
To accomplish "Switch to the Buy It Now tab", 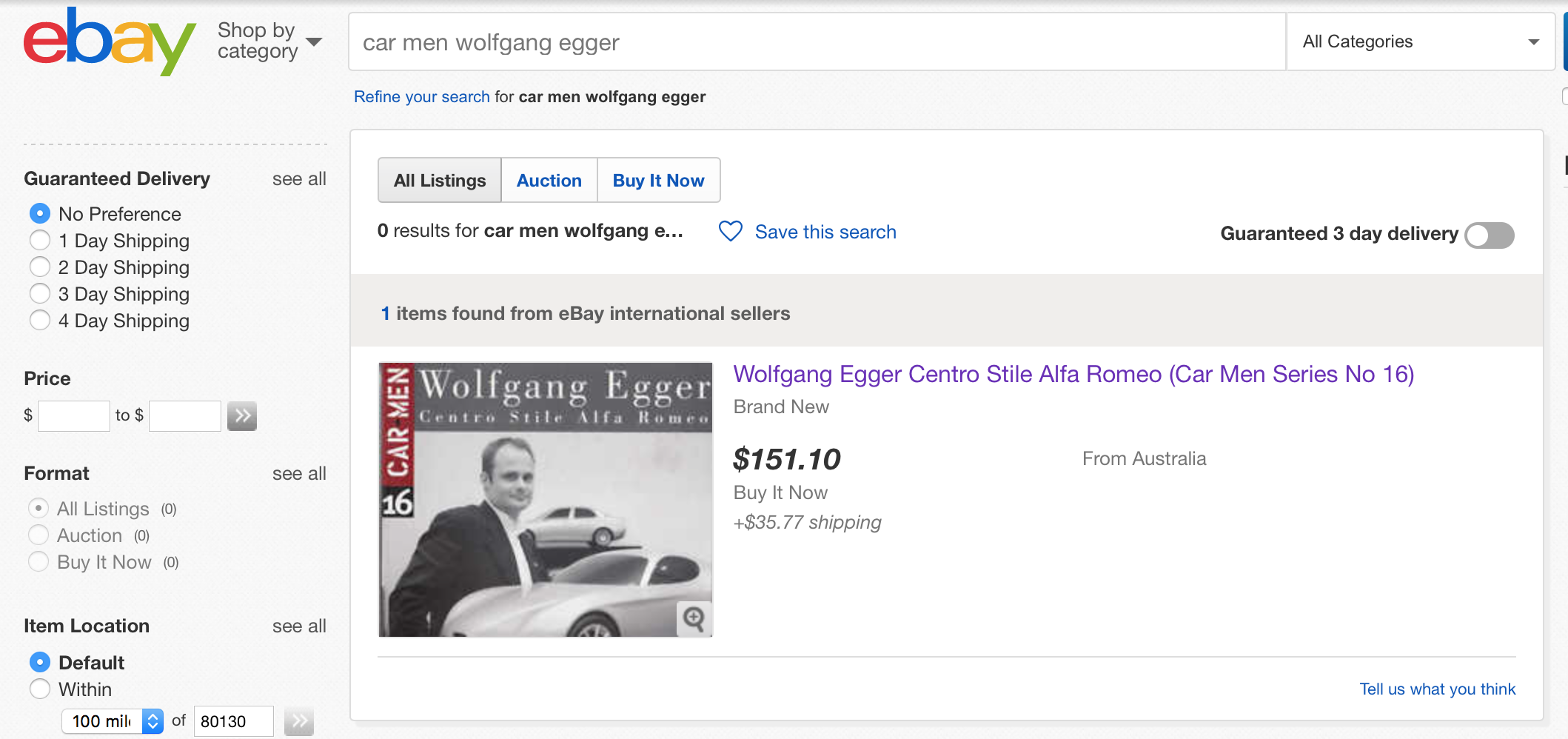I will click(x=658, y=180).
